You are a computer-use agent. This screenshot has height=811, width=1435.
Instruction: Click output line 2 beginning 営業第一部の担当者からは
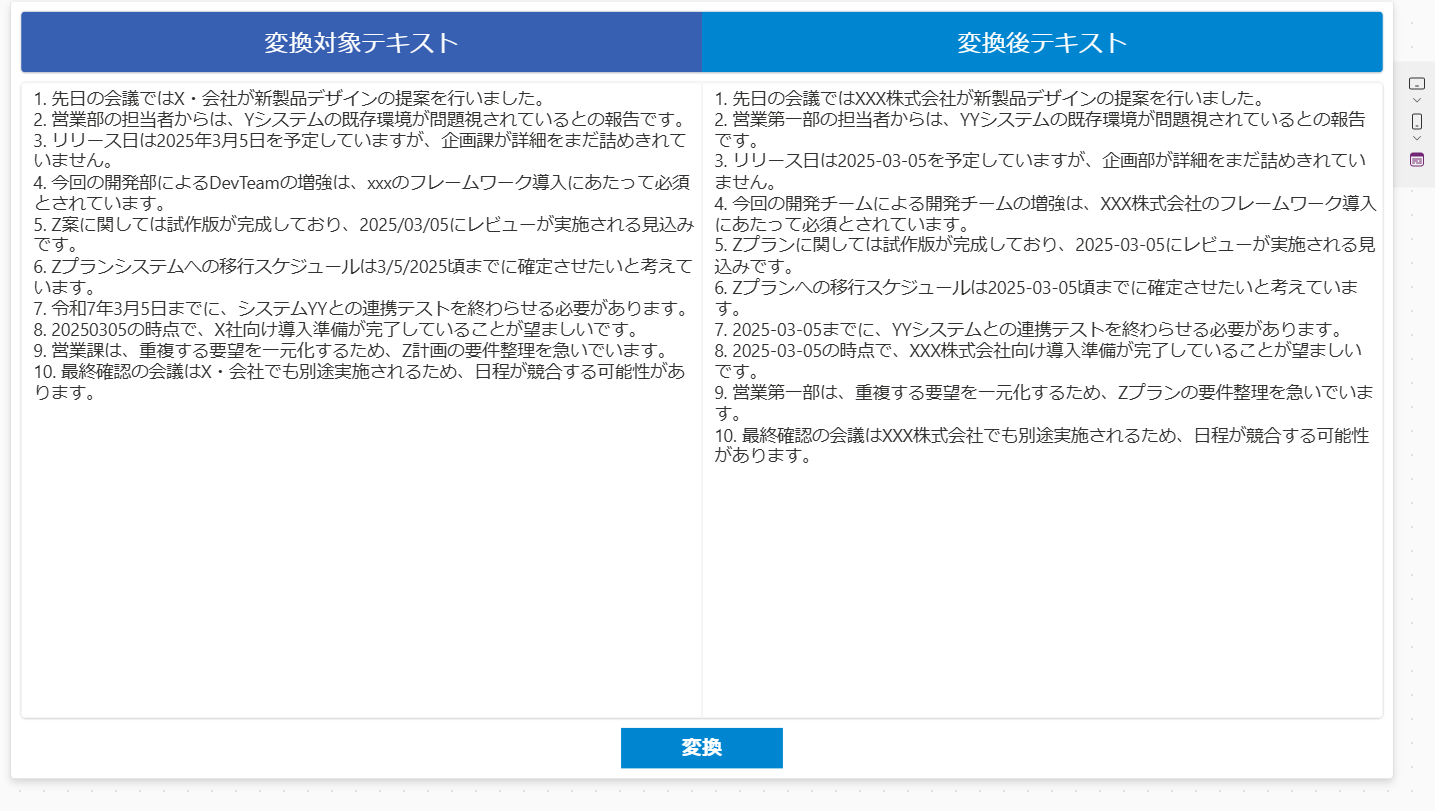[1040, 129]
